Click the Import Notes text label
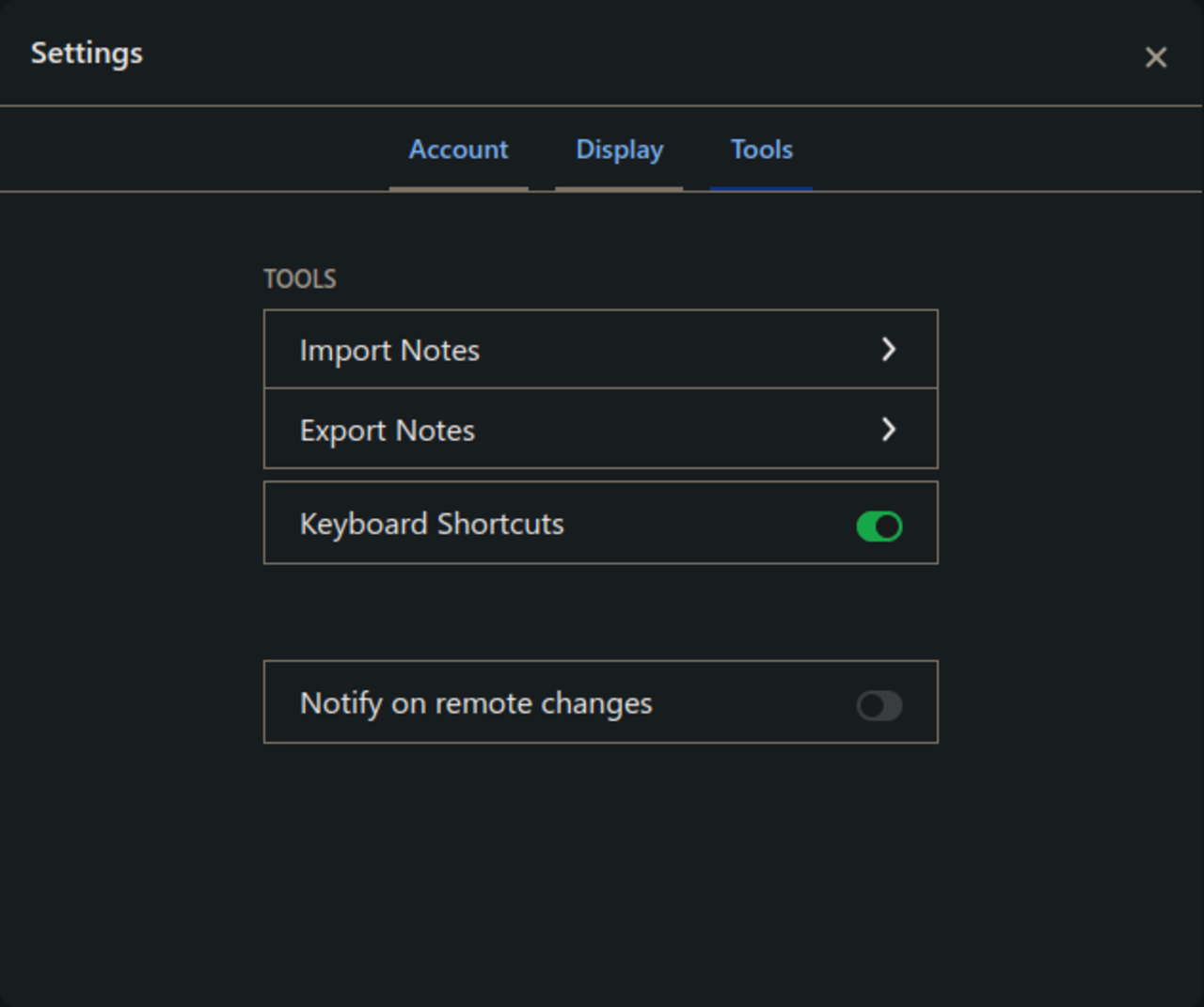Screen dimensions: 1204x1007 (389, 351)
